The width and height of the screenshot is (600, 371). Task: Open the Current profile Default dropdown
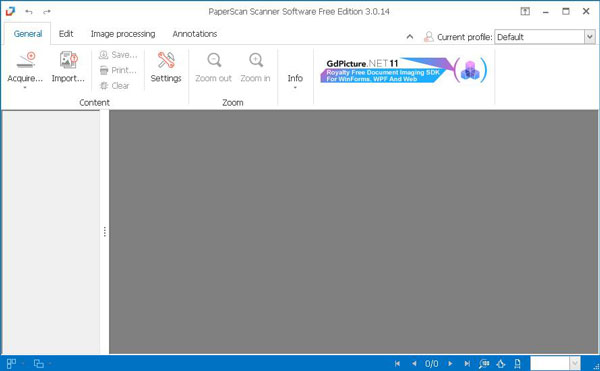coord(589,37)
